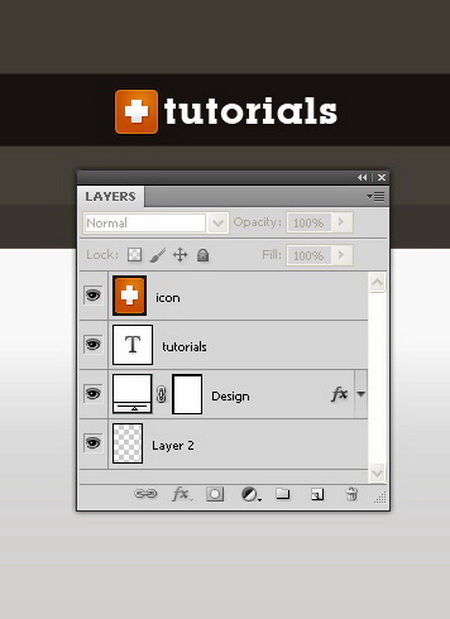Screen dimensions: 450x619
Task: Open the Normal blend mode dropdown
Action: click(218, 223)
